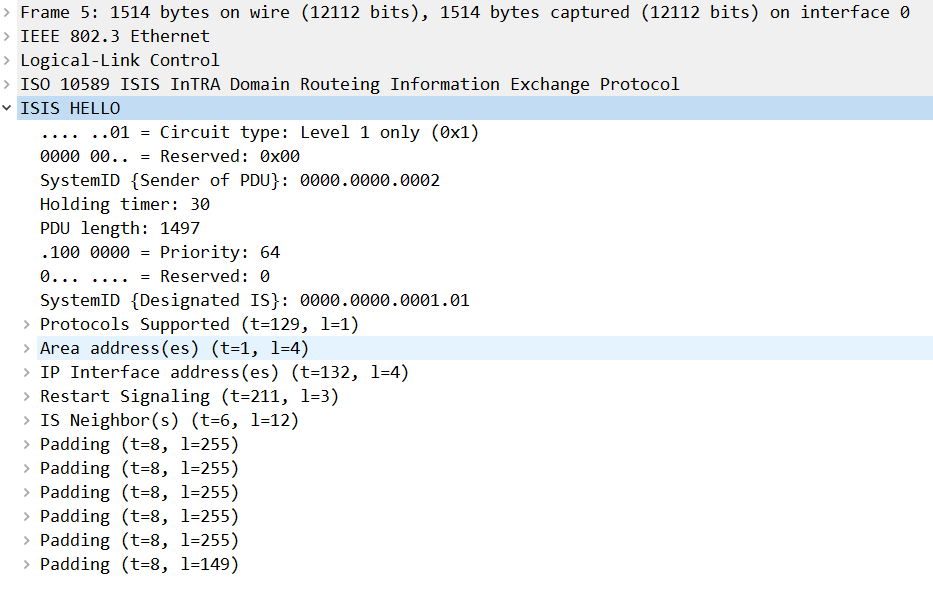Expand the Restart Signaling entry

coord(27,396)
